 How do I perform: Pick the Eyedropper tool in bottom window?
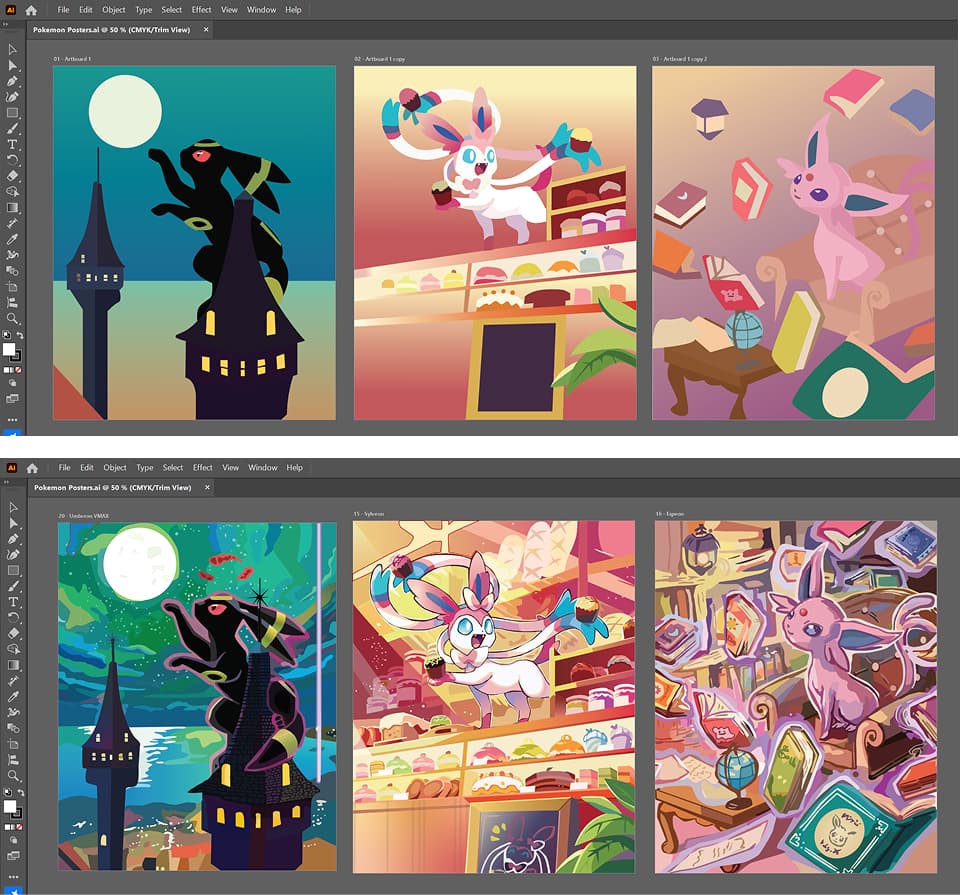click(x=13, y=697)
